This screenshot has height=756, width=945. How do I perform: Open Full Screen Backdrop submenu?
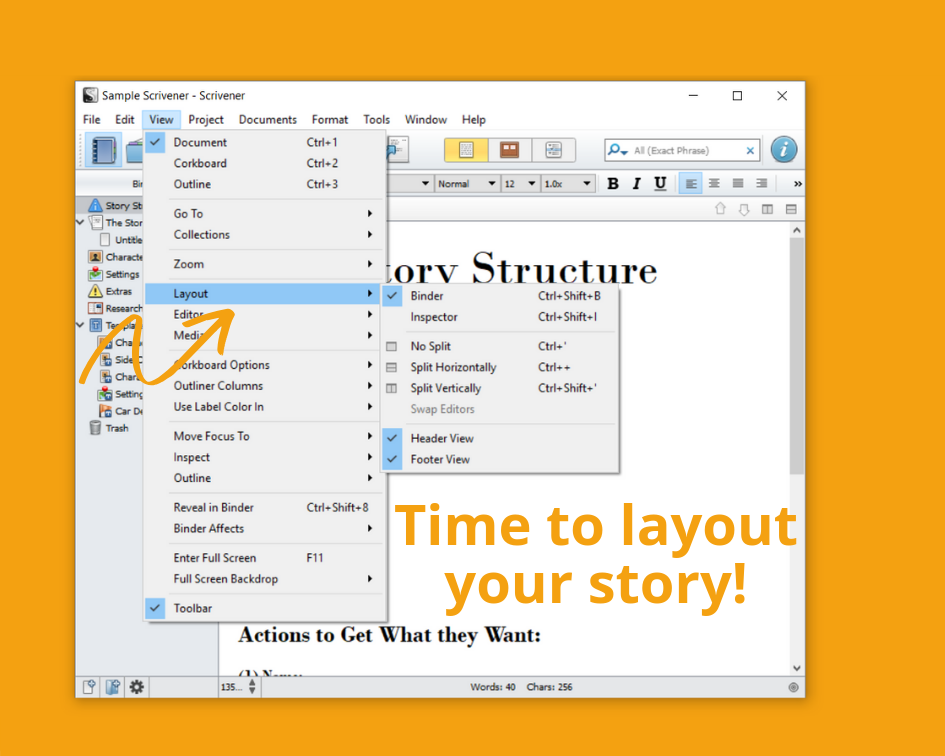(x=265, y=579)
